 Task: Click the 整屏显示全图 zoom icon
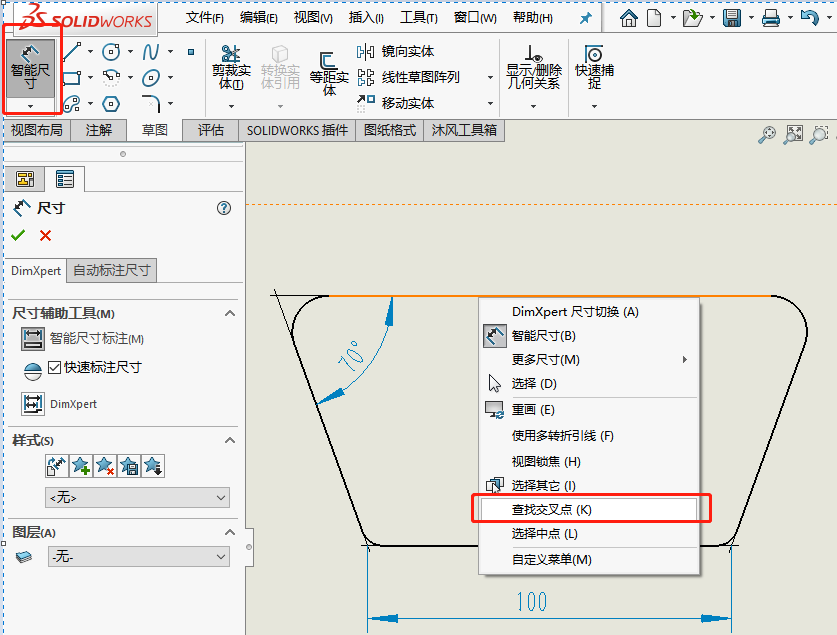[x=793, y=134]
